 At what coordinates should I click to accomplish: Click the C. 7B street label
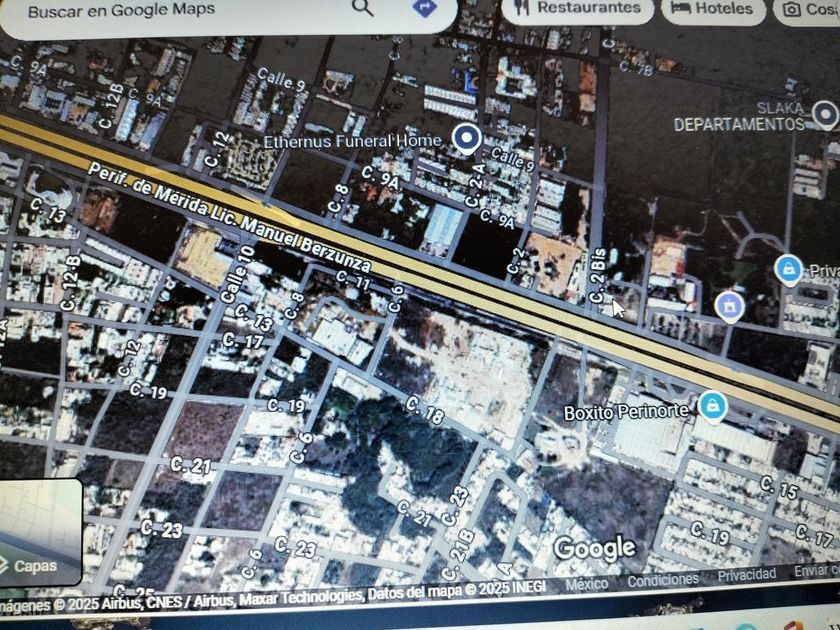coord(636,69)
